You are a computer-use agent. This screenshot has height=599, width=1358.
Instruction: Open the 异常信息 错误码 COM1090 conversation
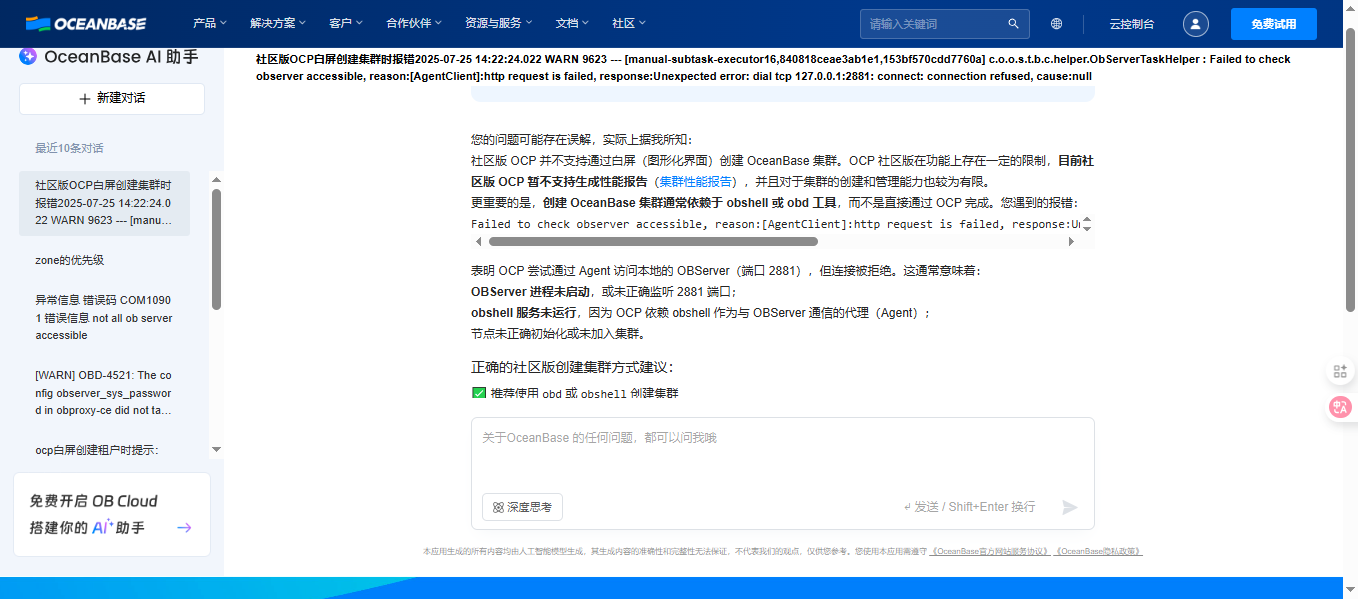[x=104, y=317]
